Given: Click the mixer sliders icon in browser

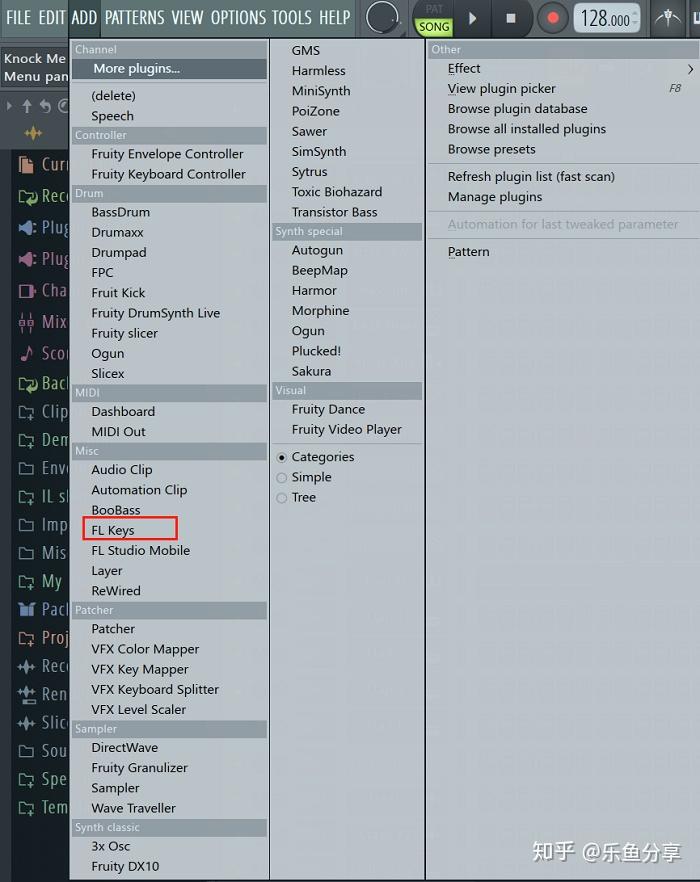Looking at the screenshot, I should pos(27,322).
